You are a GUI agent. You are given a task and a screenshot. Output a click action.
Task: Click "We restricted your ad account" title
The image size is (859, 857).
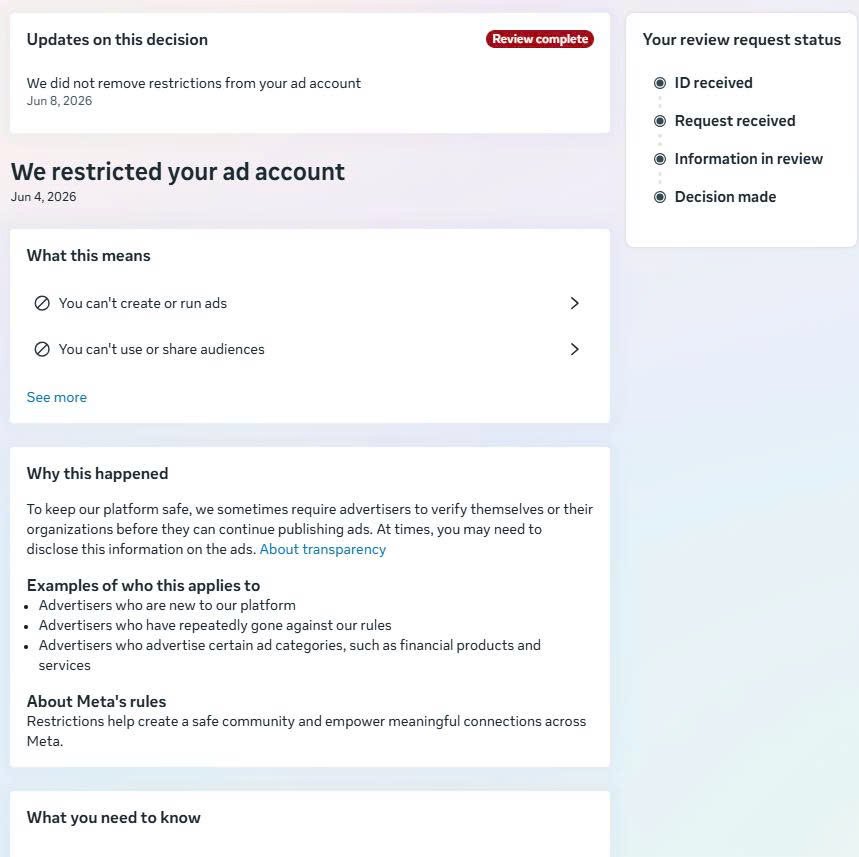[x=177, y=172]
